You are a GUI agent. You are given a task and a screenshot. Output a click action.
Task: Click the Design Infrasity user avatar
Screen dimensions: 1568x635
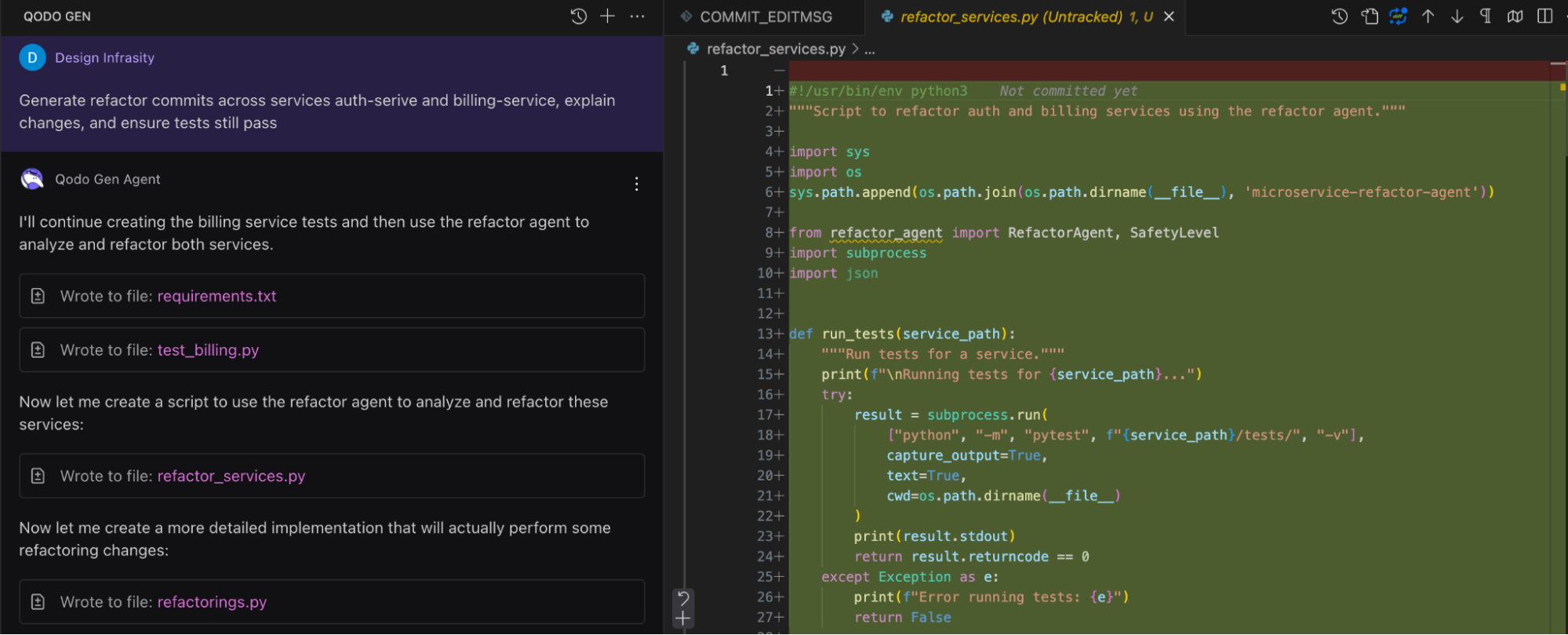(32, 57)
